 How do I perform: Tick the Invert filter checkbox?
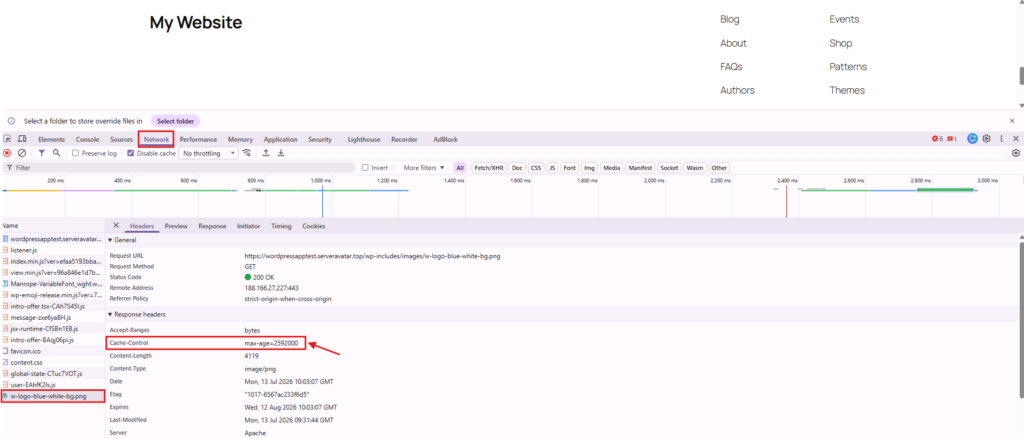coord(365,168)
